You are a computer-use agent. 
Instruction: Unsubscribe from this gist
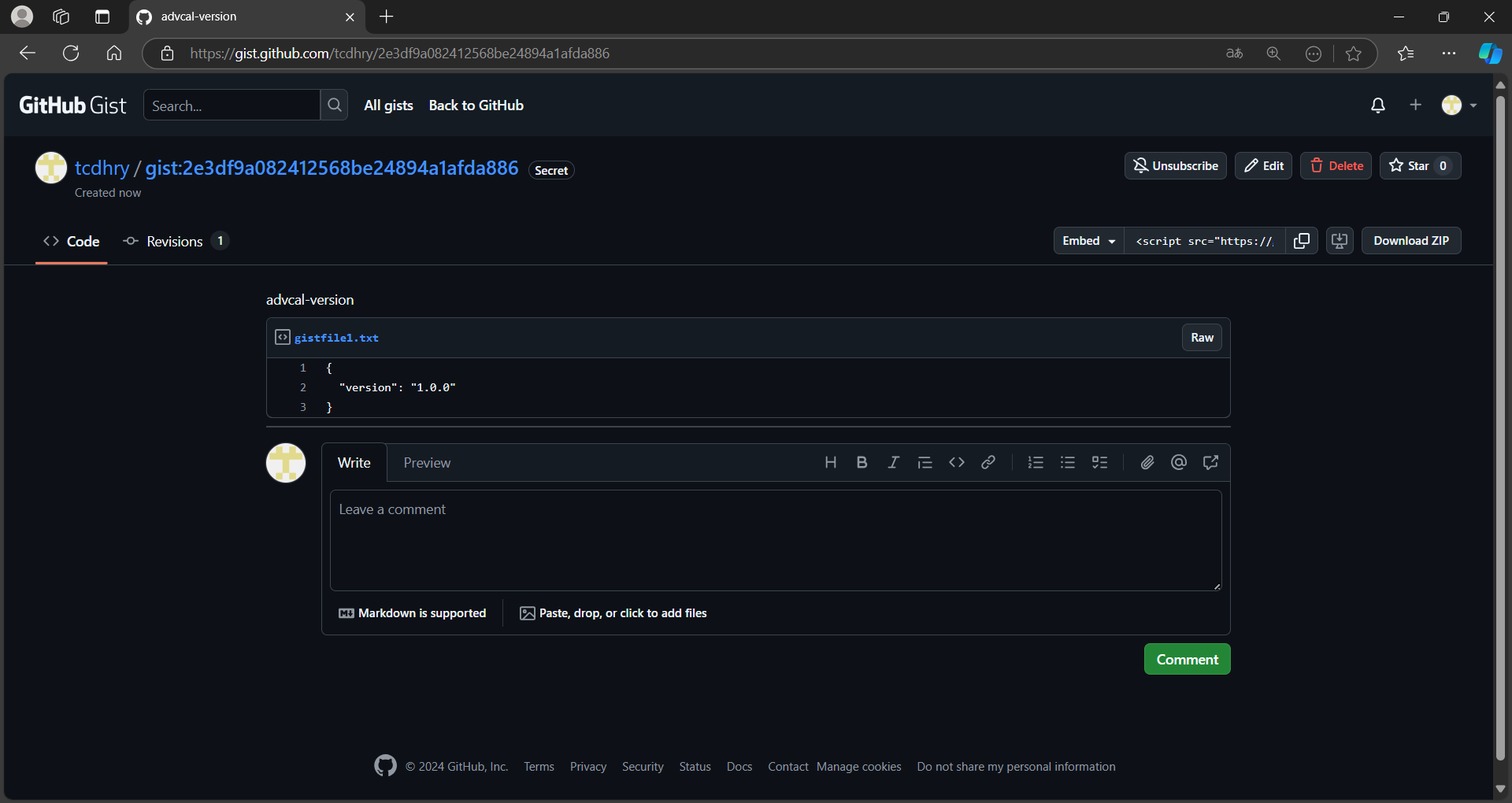click(1175, 166)
